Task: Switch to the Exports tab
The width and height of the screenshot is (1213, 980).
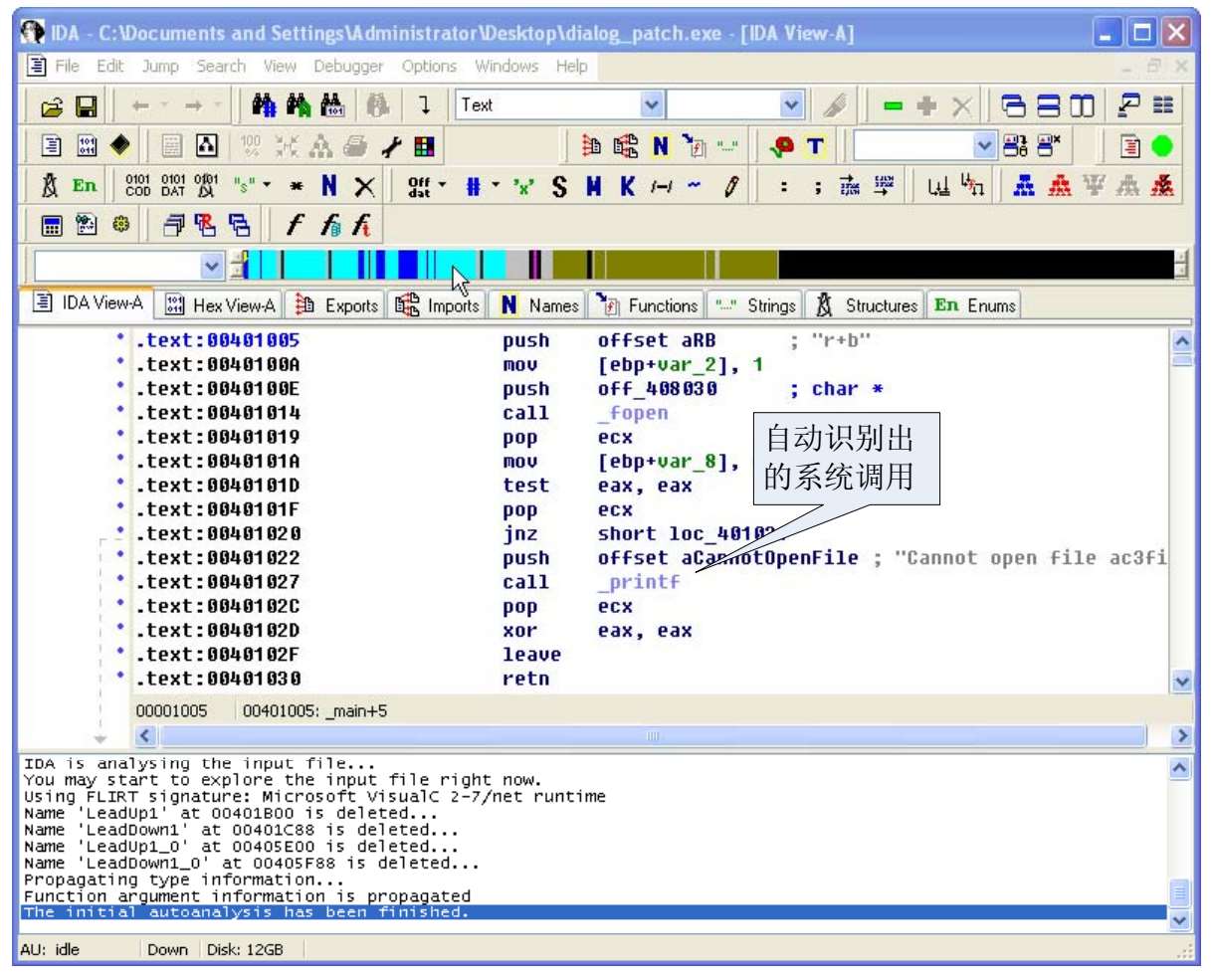Action: [x=337, y=305]
